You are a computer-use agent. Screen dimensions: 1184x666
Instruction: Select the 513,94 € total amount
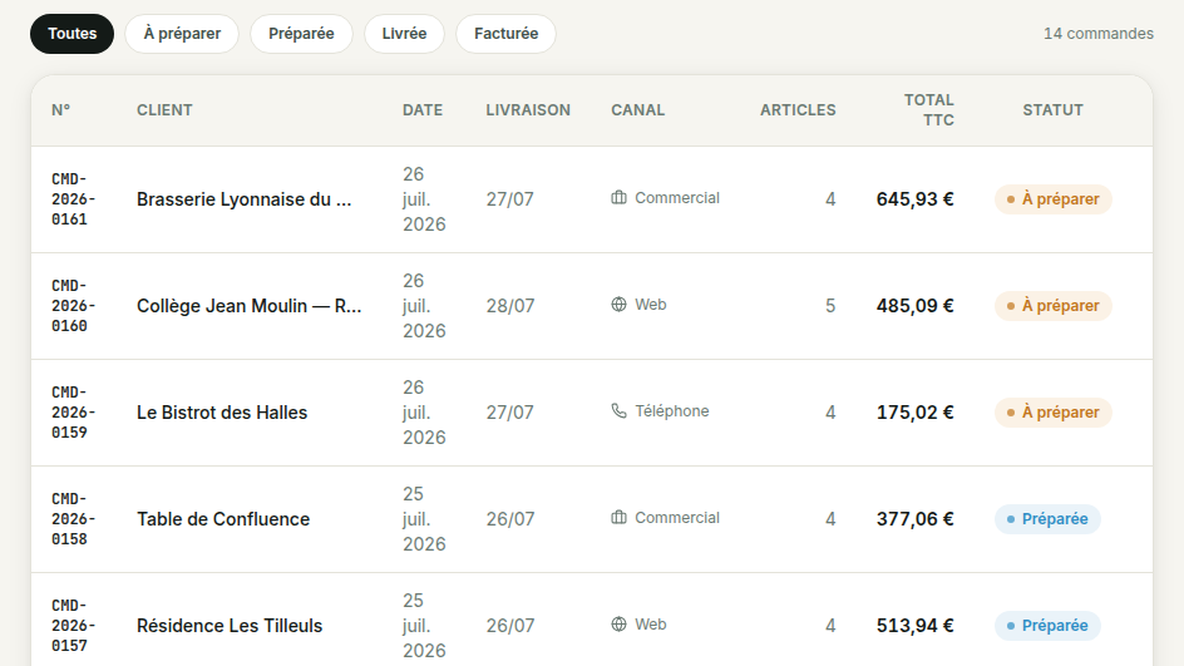pyautogui.click(x=914, y=626)
